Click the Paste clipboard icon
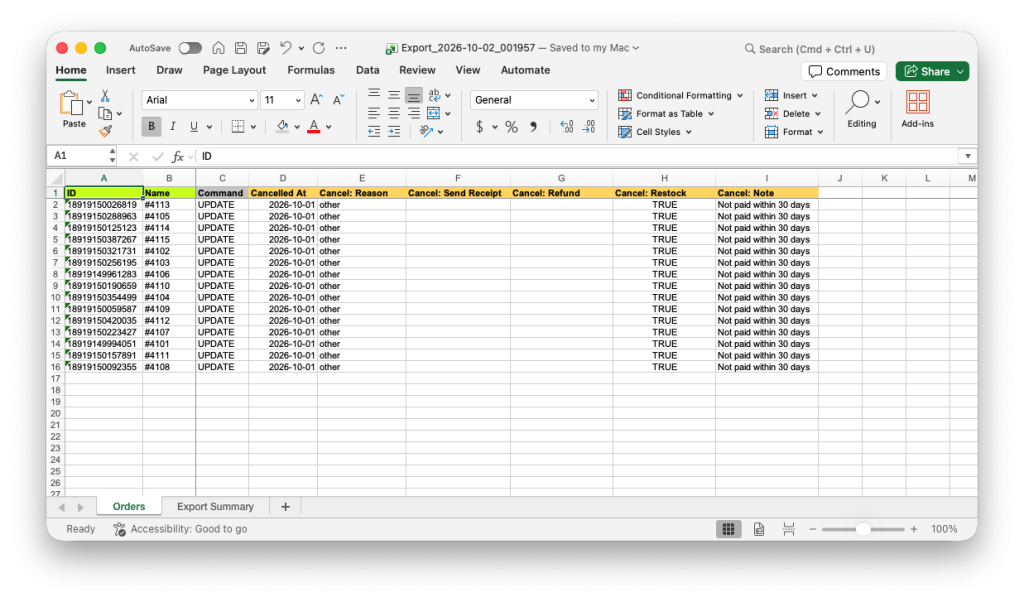The width and height of the screenshot is (1024, 602). (x=71, y=104)
